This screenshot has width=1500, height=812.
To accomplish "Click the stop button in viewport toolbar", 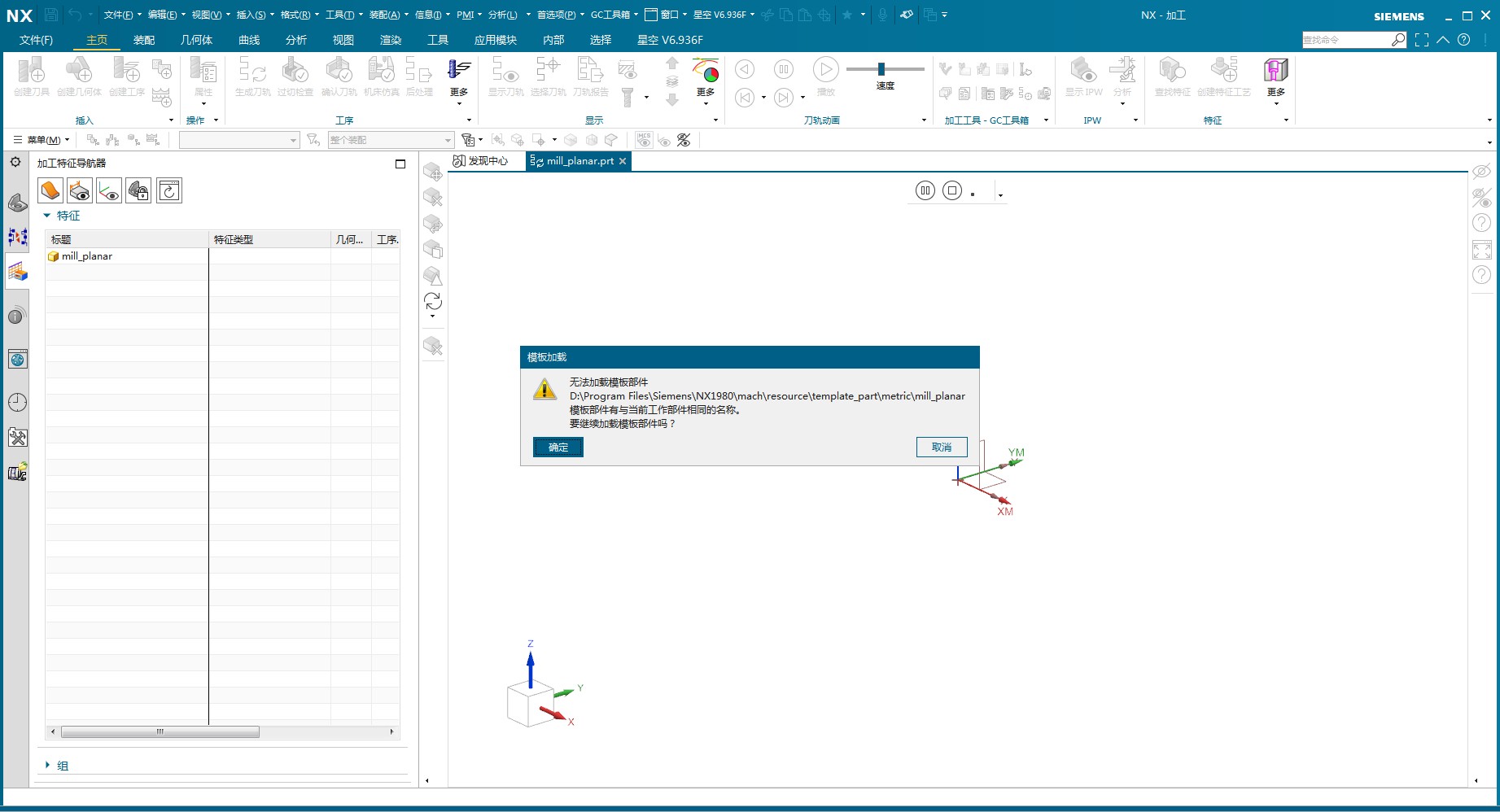I will click(952, 190).
